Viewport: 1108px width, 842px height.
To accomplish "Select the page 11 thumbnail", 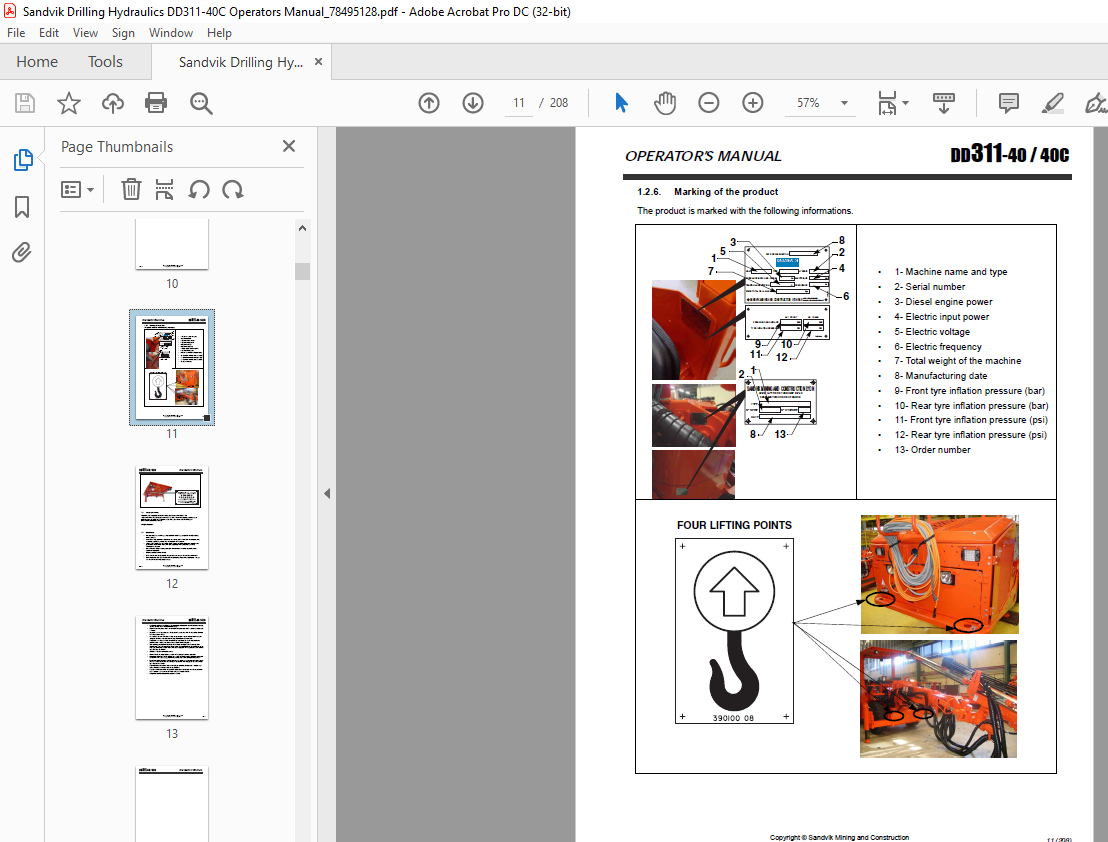I will pos(172,367).
